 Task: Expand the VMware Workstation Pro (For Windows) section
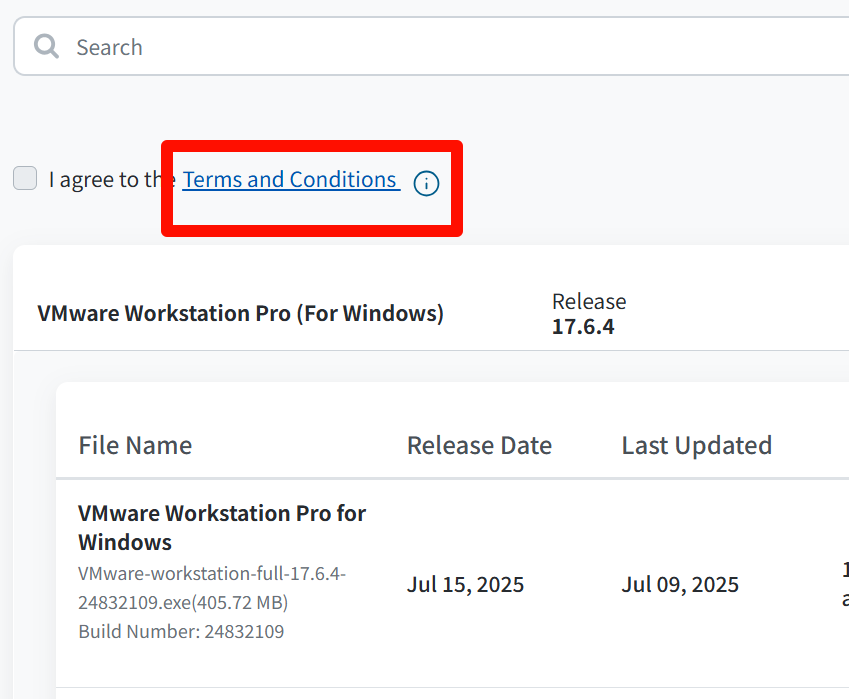(240, 313)
